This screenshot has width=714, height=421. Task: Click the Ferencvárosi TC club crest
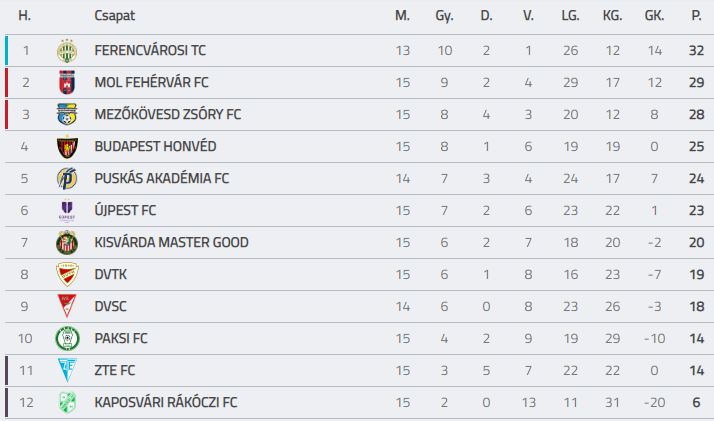click(x=67, y=51)
